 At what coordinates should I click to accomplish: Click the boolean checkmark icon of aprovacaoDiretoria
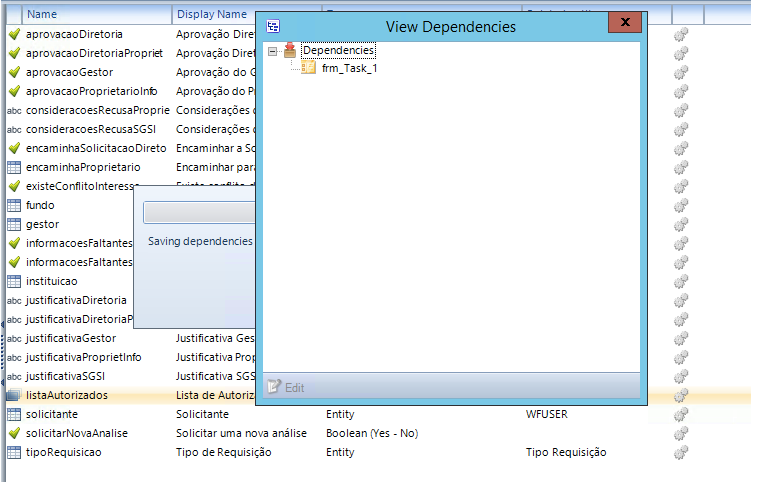pyautogui.click(x=14, y=34)
